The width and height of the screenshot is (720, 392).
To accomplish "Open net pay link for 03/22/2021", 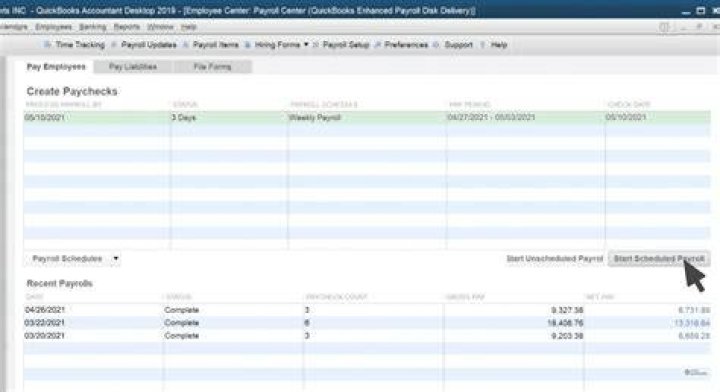I will (692, 323).
